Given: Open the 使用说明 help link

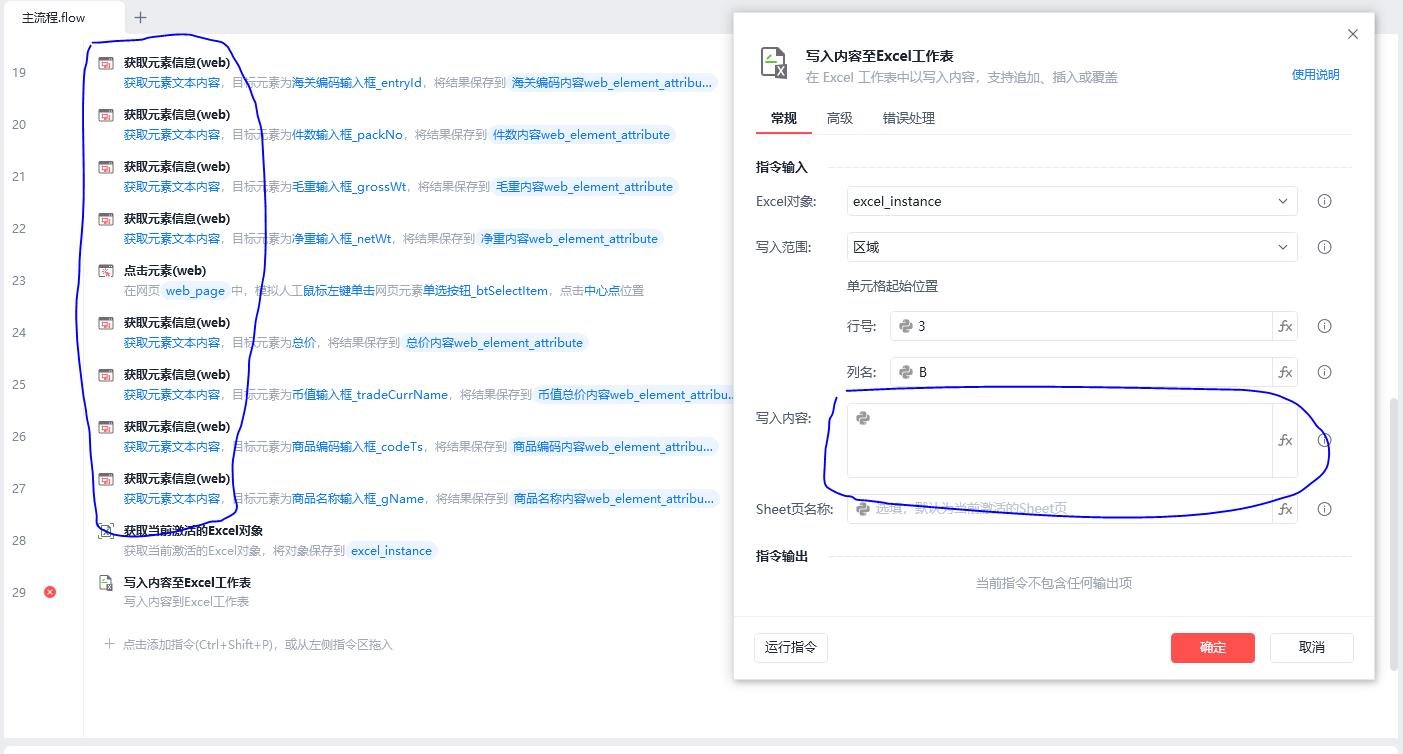Looking at the screenshot, I should pyautogui.click(x=1315, y=75).
